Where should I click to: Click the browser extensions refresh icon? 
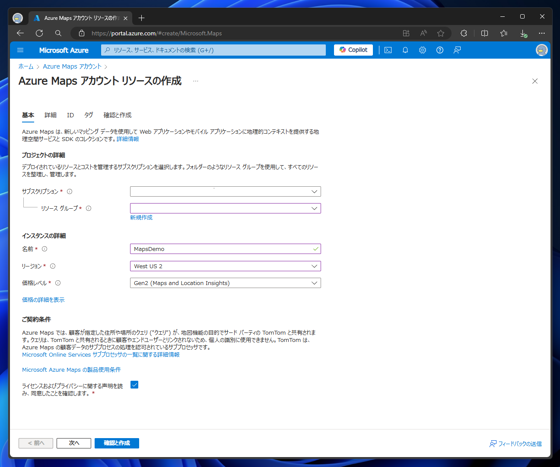coord(464,33)
